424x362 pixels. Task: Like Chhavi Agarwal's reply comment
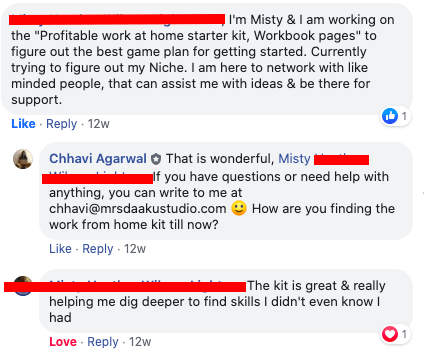(60, 249)
